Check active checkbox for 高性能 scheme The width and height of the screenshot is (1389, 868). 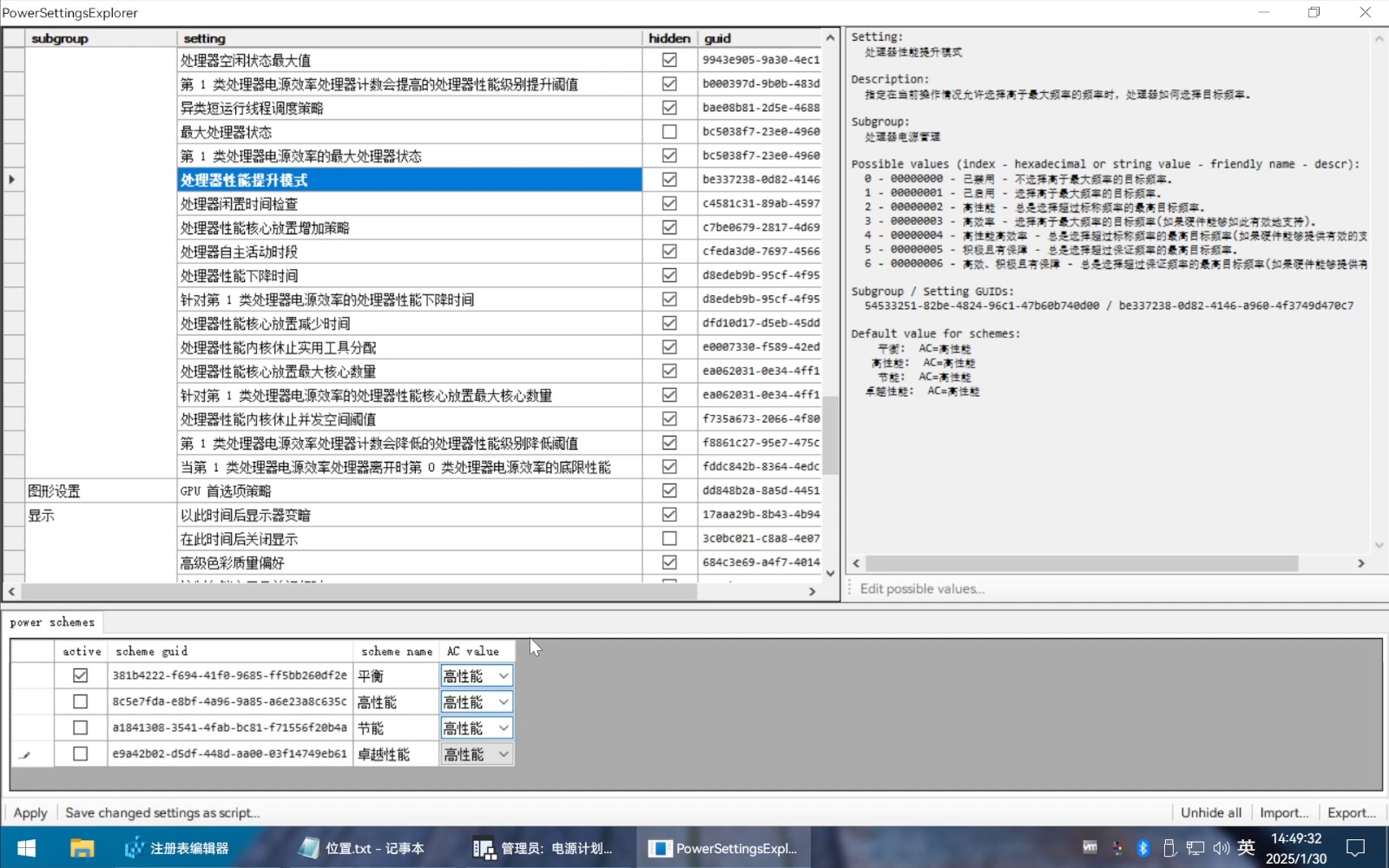pos(81,701)
